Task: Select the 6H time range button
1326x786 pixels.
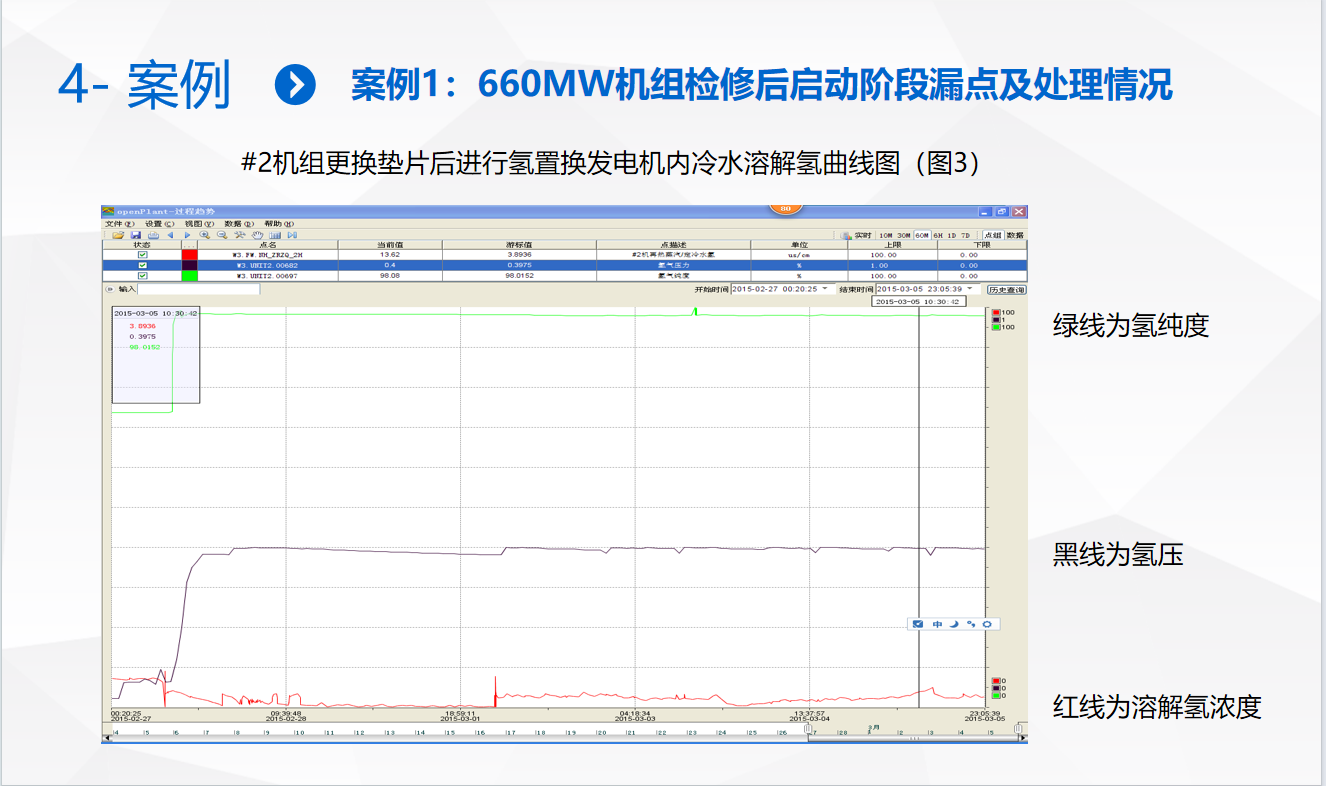Action: pos(938,235)
